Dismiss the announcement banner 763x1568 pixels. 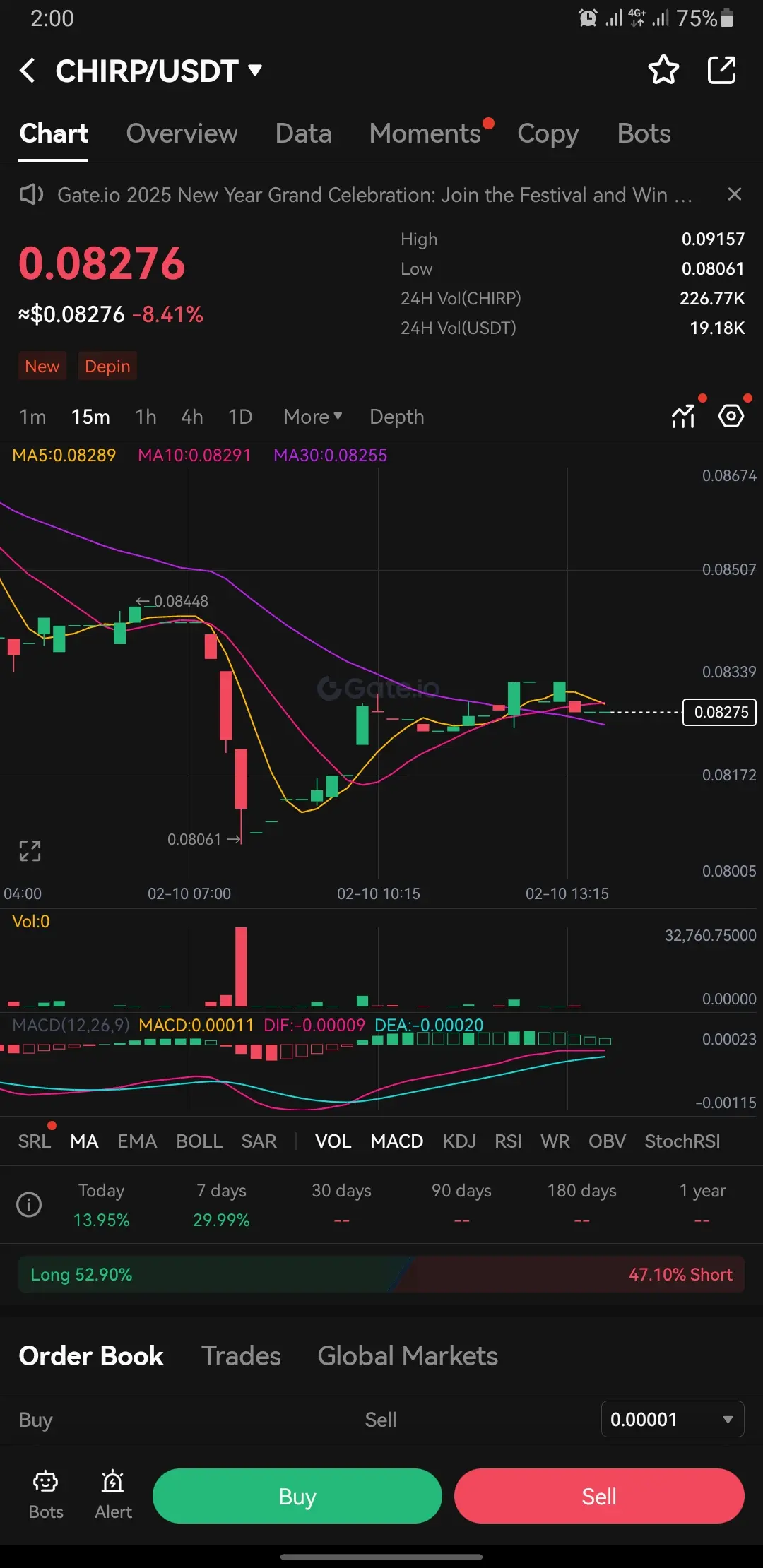735,194
